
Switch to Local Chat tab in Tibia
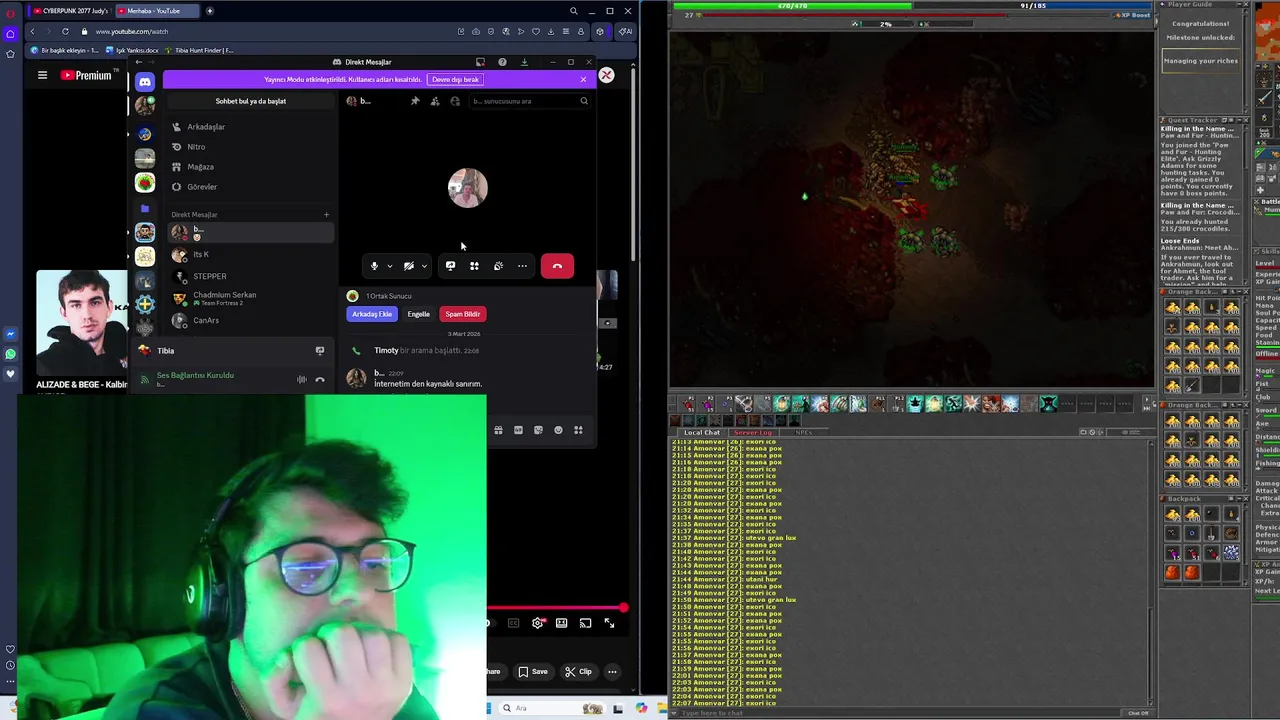(x=701, y=432)
